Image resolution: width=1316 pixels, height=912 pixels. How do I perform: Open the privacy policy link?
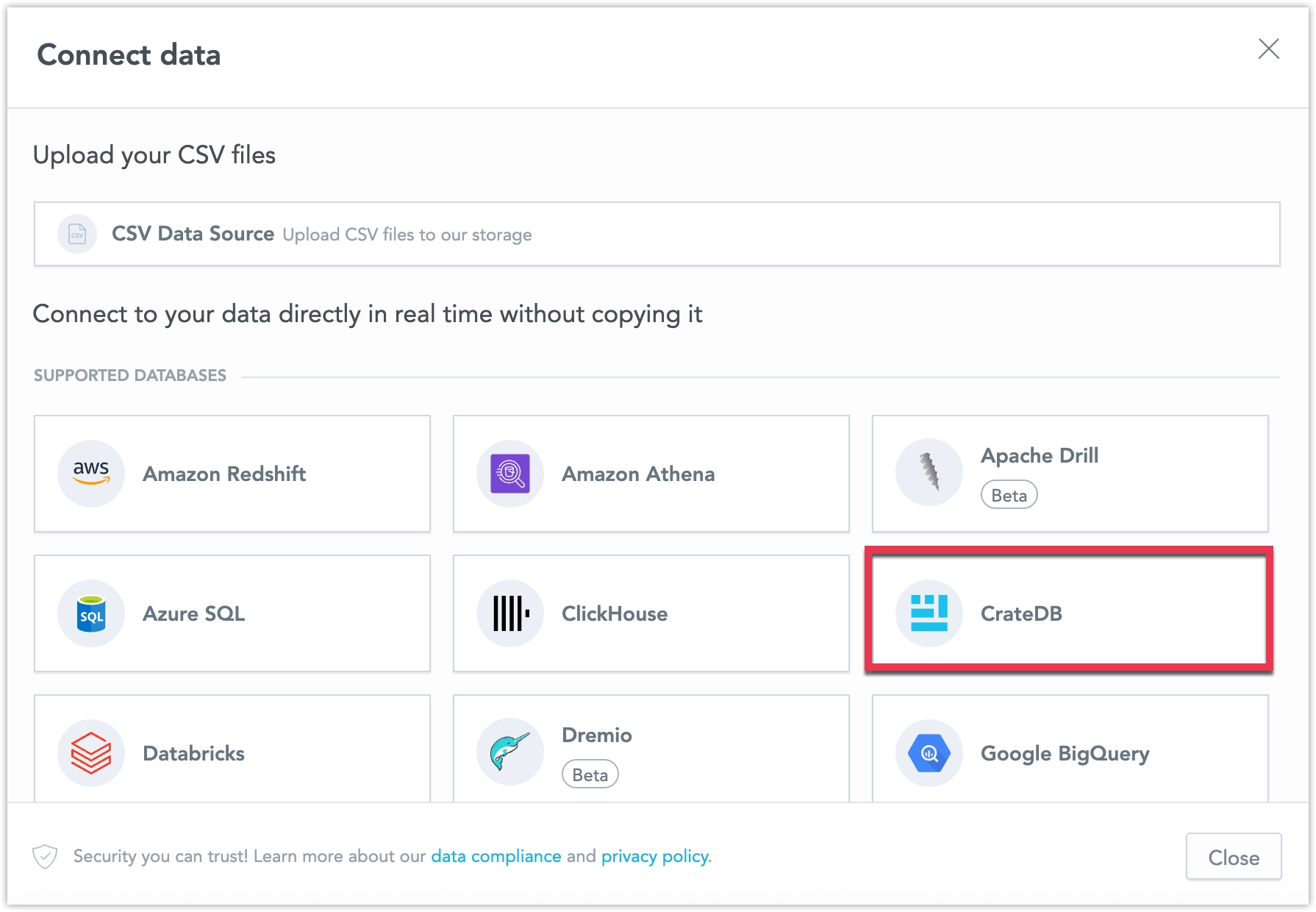click(655, 856)
